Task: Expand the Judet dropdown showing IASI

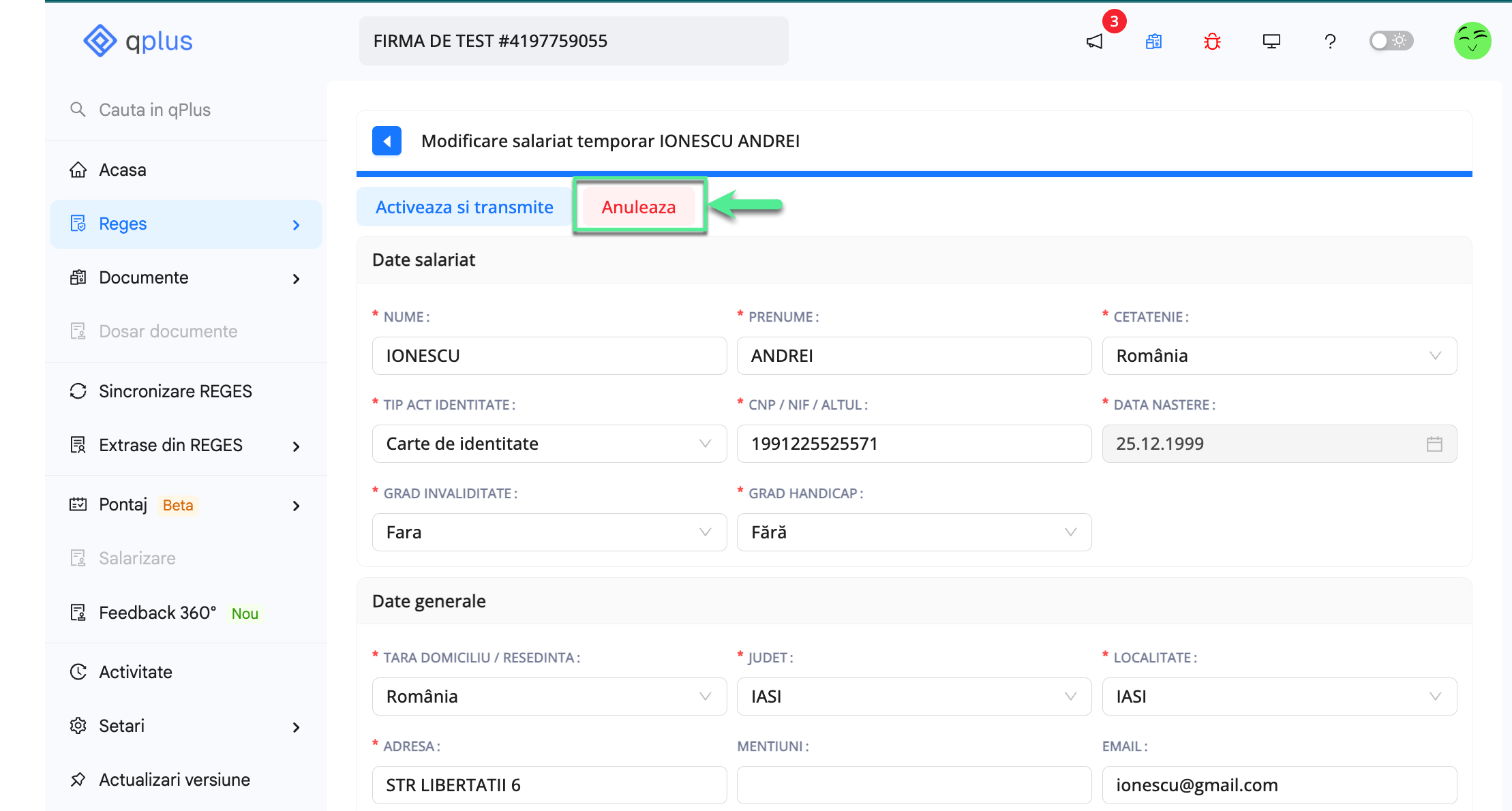Action: point(1069,697)
